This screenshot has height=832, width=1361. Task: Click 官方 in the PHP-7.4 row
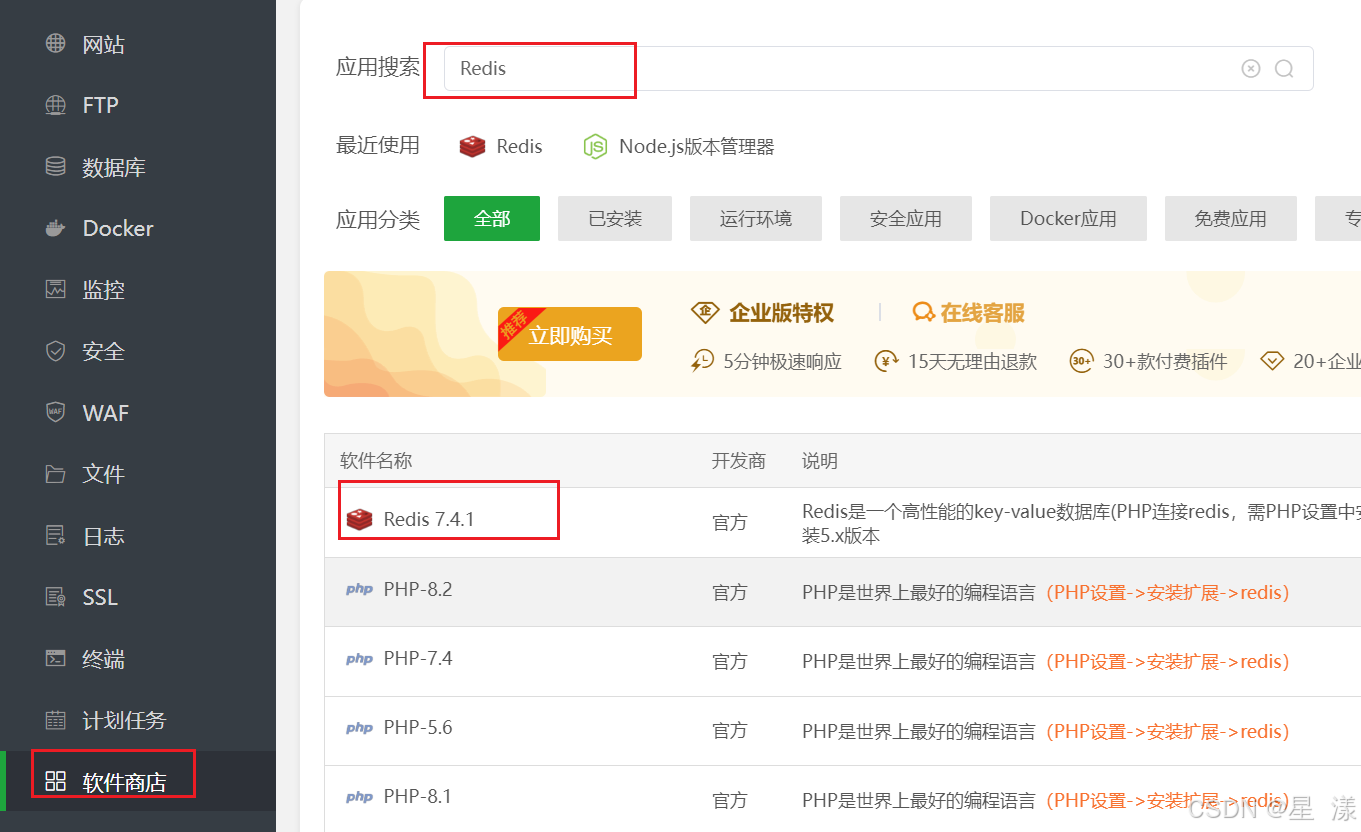tap(730, 661)
